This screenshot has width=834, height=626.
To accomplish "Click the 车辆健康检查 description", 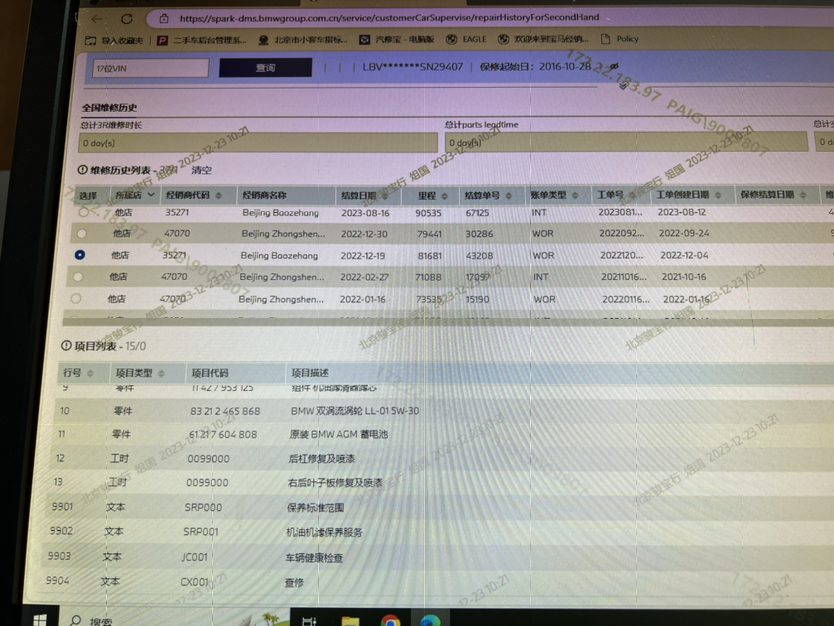I will point(314,558).
